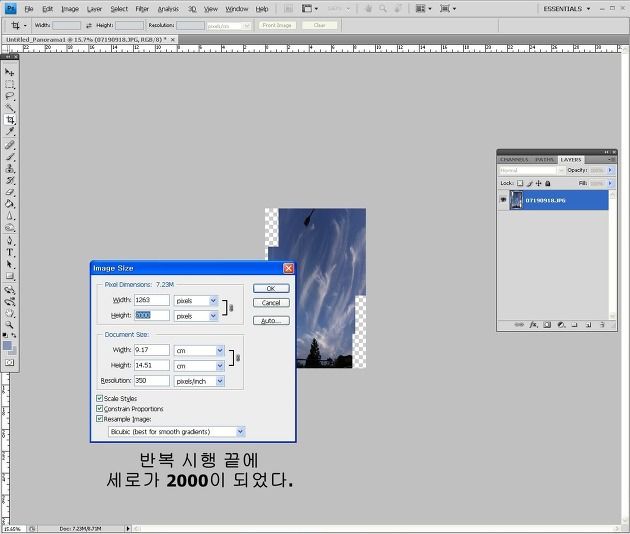Select the Rectangular Marquee tool
The height and width of the screenshot is (534, 630).
(x=10, y=85)
